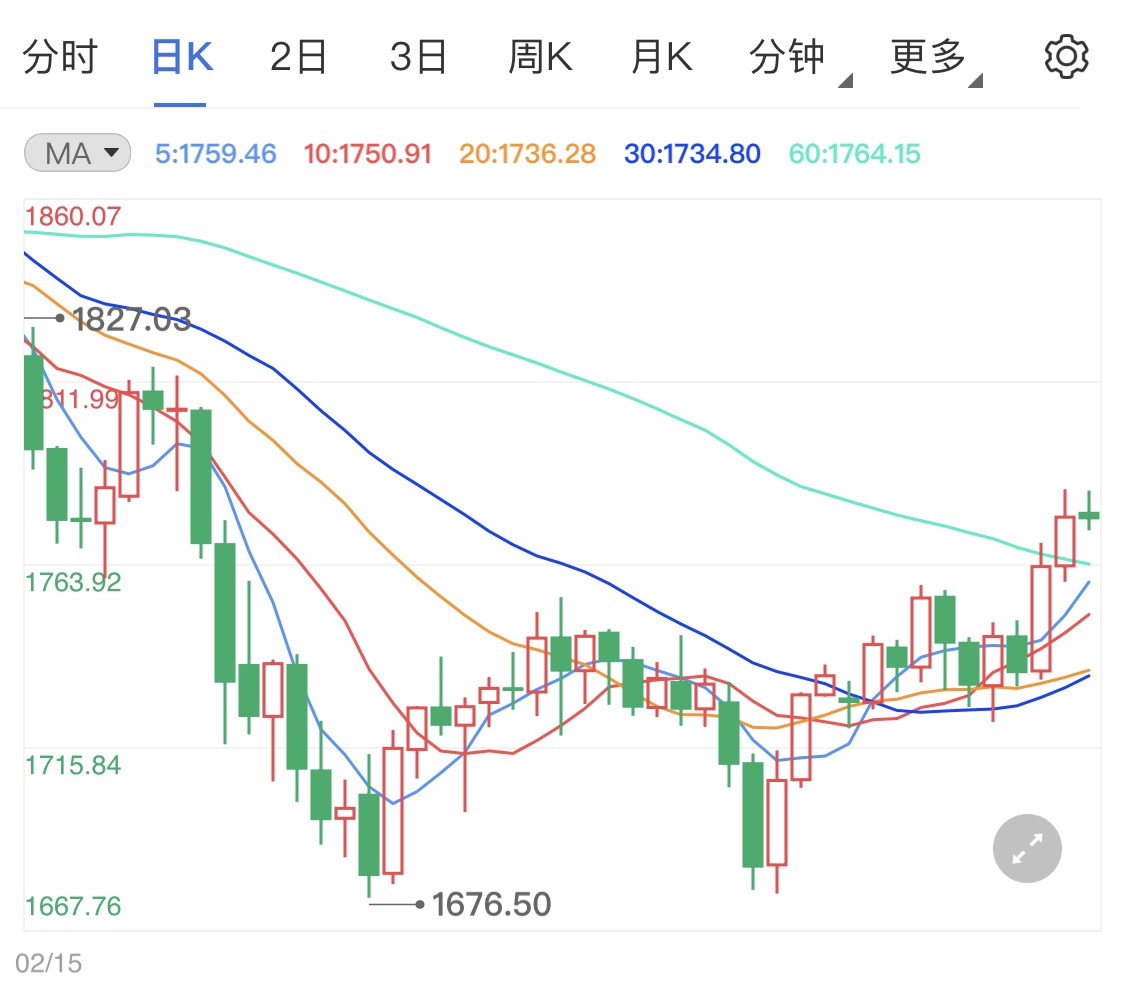1125x983 pixels.
Task: Click the high price label 1827.03
Action: click(133, 319)
